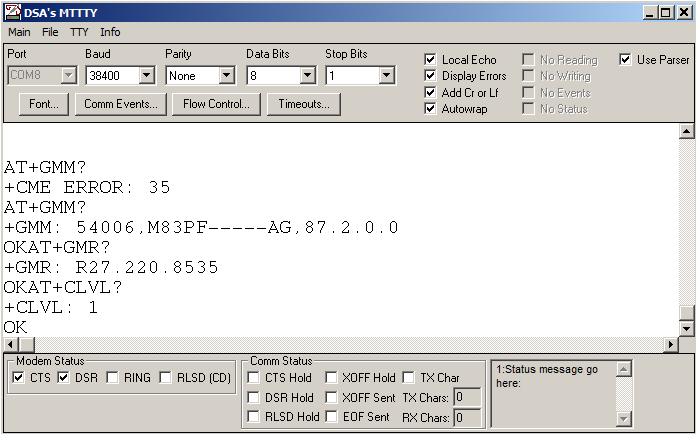Click terminal scroll up arrow
696x434 pixels.
(686, 131)
